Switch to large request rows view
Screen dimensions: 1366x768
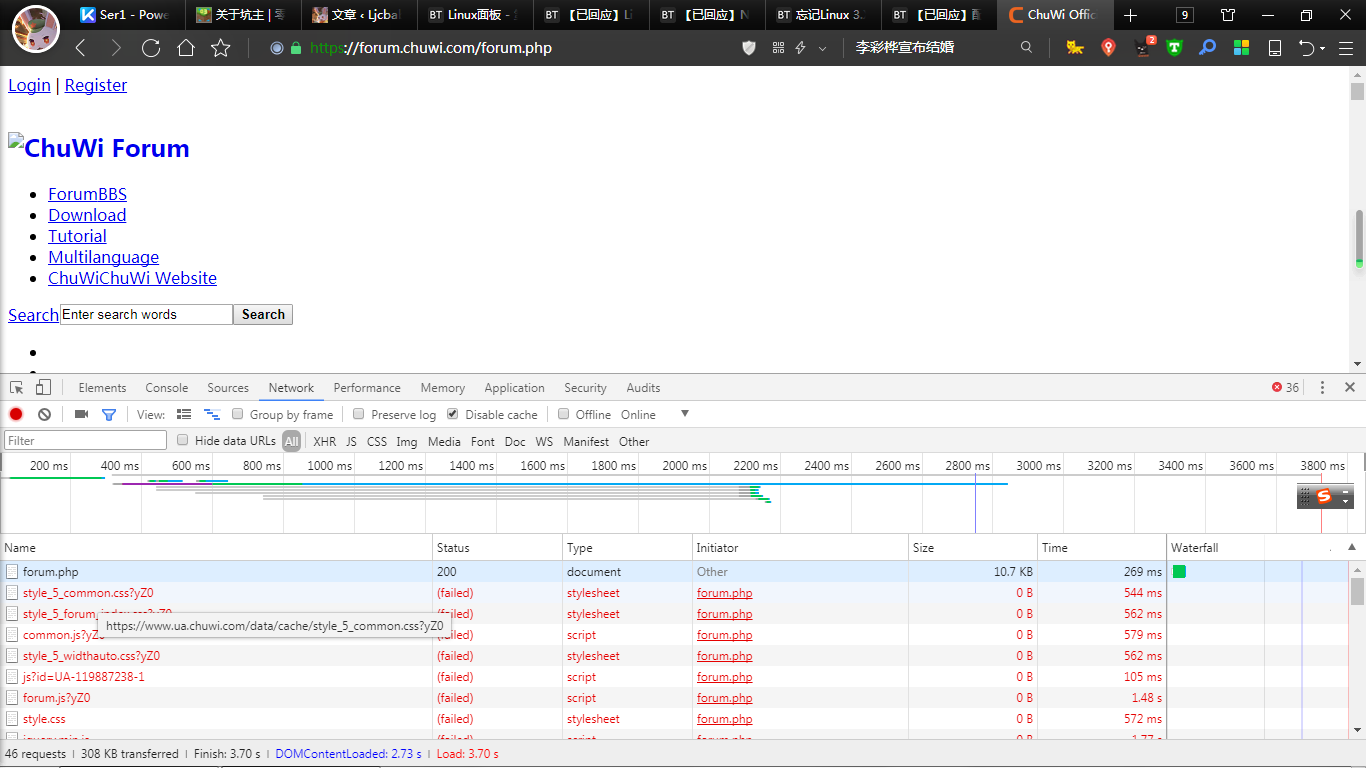[184, 414]
